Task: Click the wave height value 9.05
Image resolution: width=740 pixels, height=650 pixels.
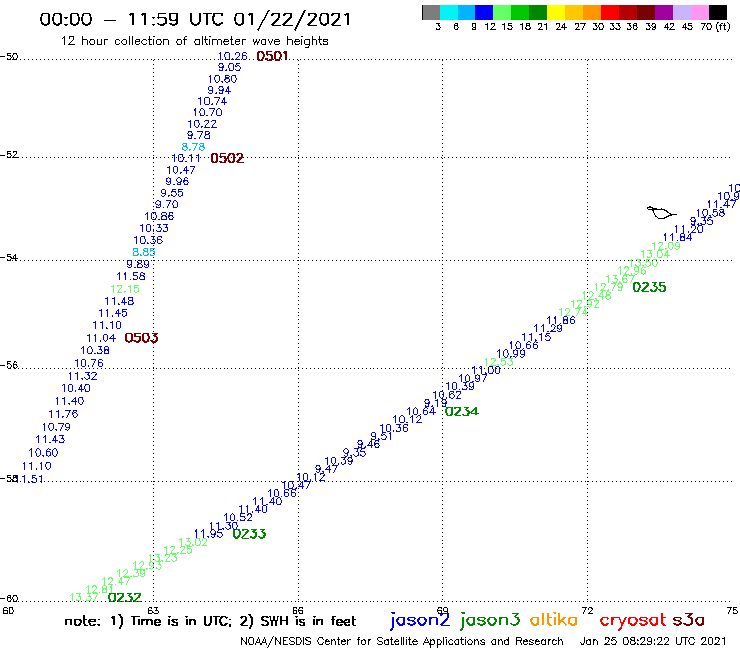Action: tap(229, 68)
